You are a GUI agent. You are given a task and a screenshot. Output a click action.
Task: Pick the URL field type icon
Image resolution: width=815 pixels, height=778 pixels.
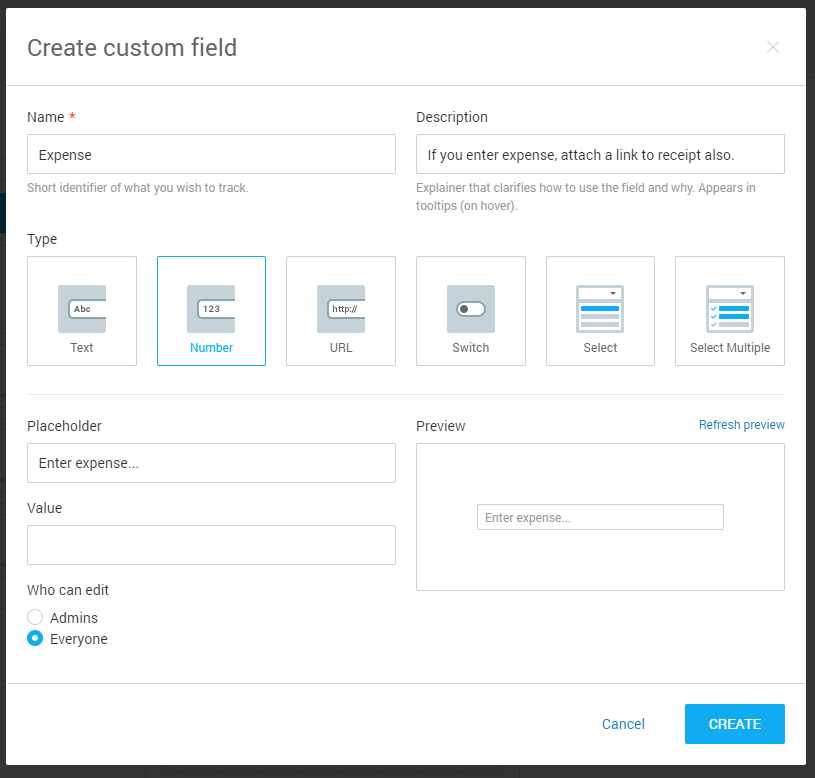(341, 309)
